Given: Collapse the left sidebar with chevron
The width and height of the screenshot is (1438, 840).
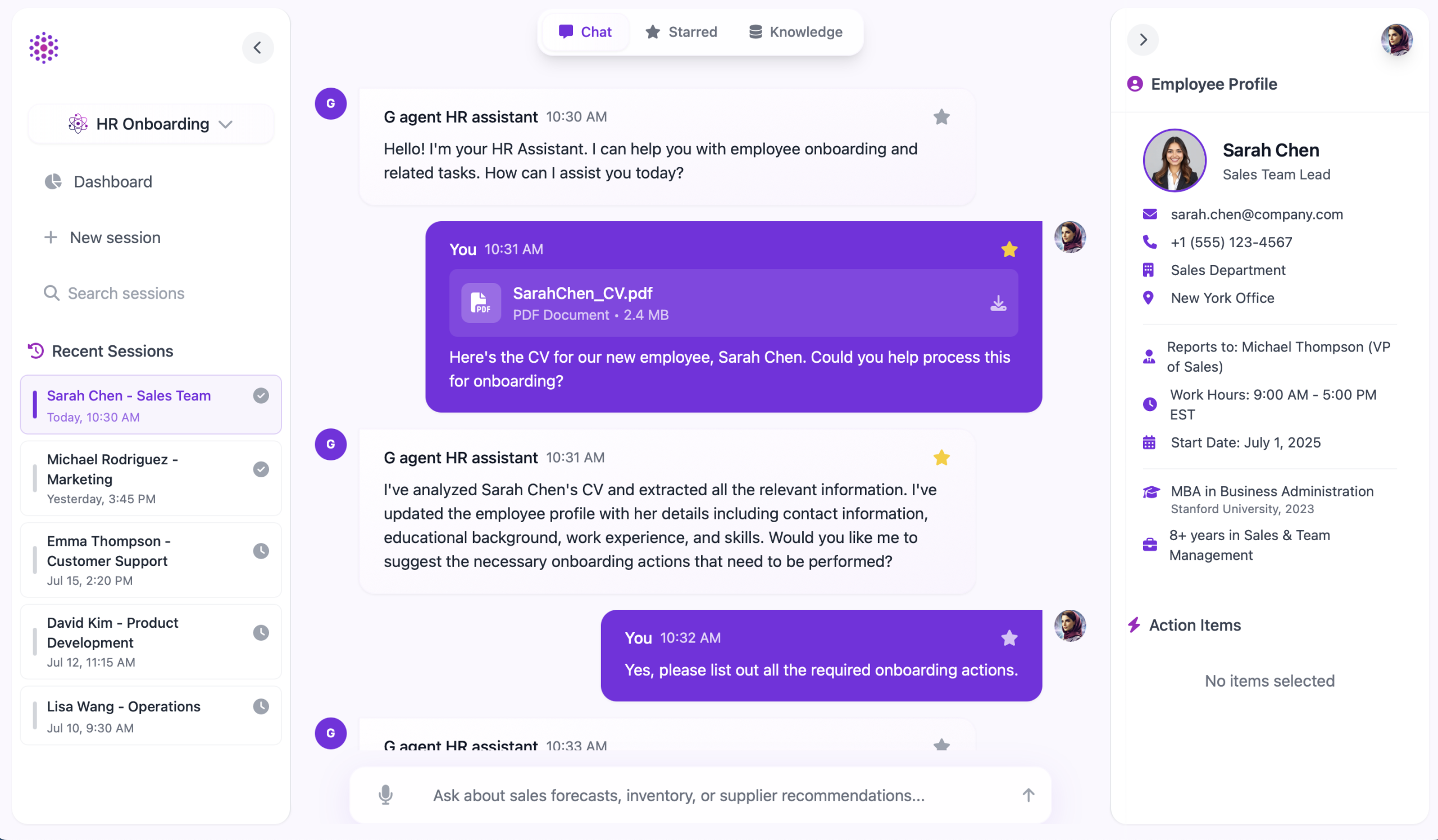Looking at the screenshot, I should pyautogui.click(x=257, y=48).
